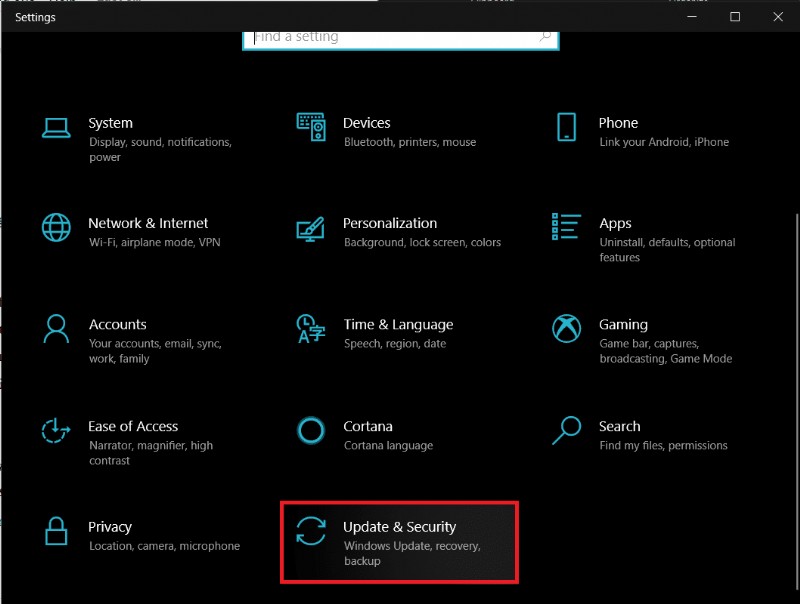Click search magnifier in the search box
Screen dimensions: 800x604
point(545,37)
